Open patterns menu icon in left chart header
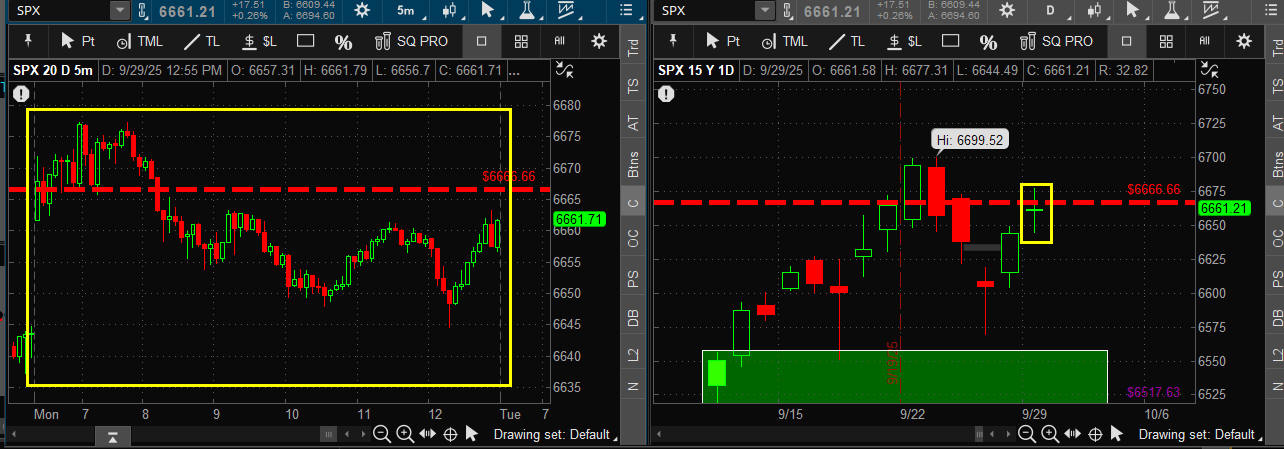Image resolution: width=1284 pixels, height=449 pixels. point(566,11)
